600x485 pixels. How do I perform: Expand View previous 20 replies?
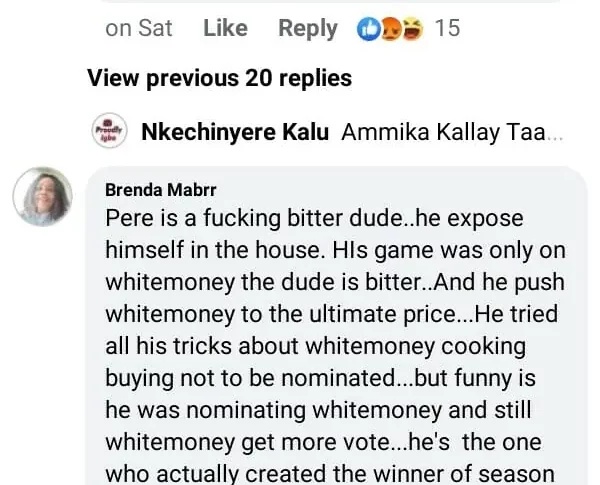(219, 78)
